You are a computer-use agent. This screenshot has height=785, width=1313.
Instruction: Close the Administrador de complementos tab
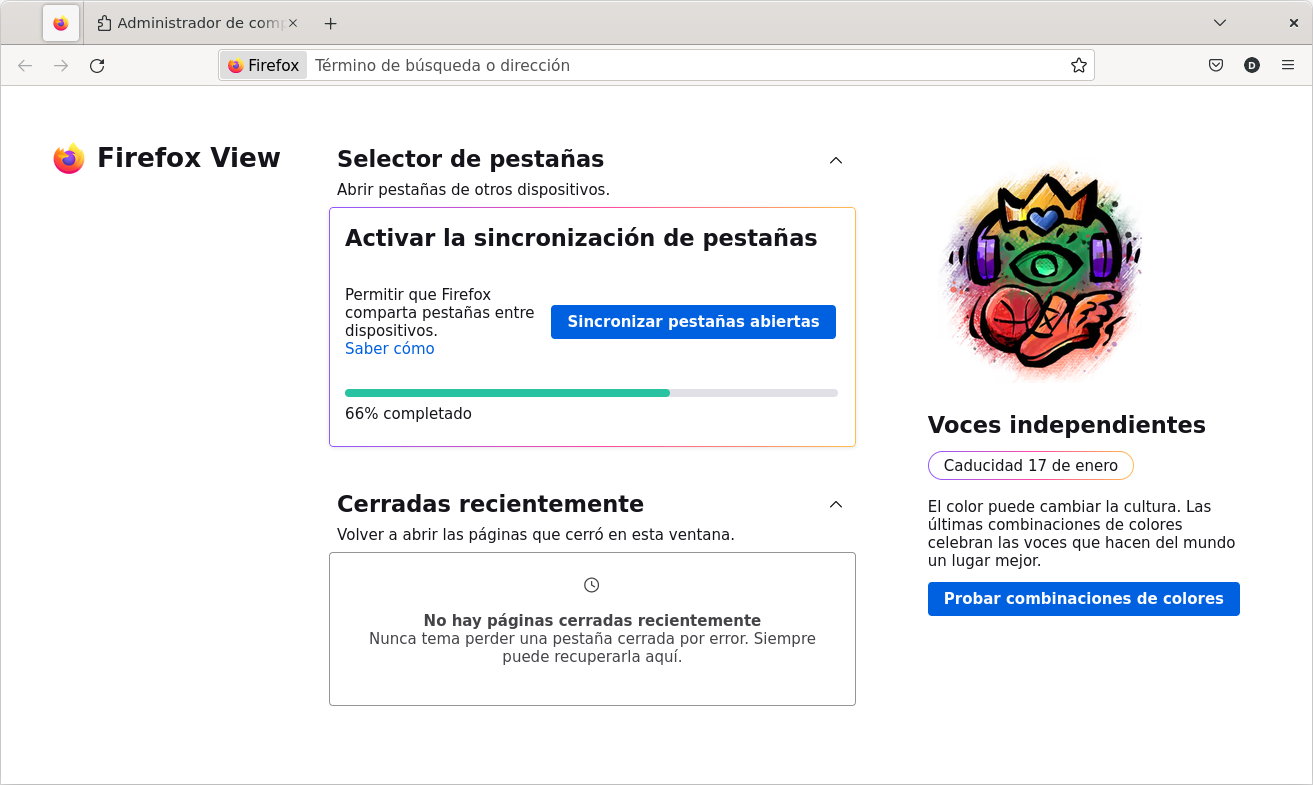point(292,23)
